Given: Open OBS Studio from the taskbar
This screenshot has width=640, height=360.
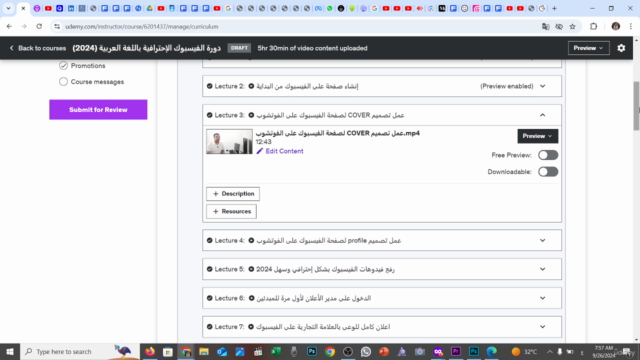Looking at the screenshot, I should [x=348, y=351].
